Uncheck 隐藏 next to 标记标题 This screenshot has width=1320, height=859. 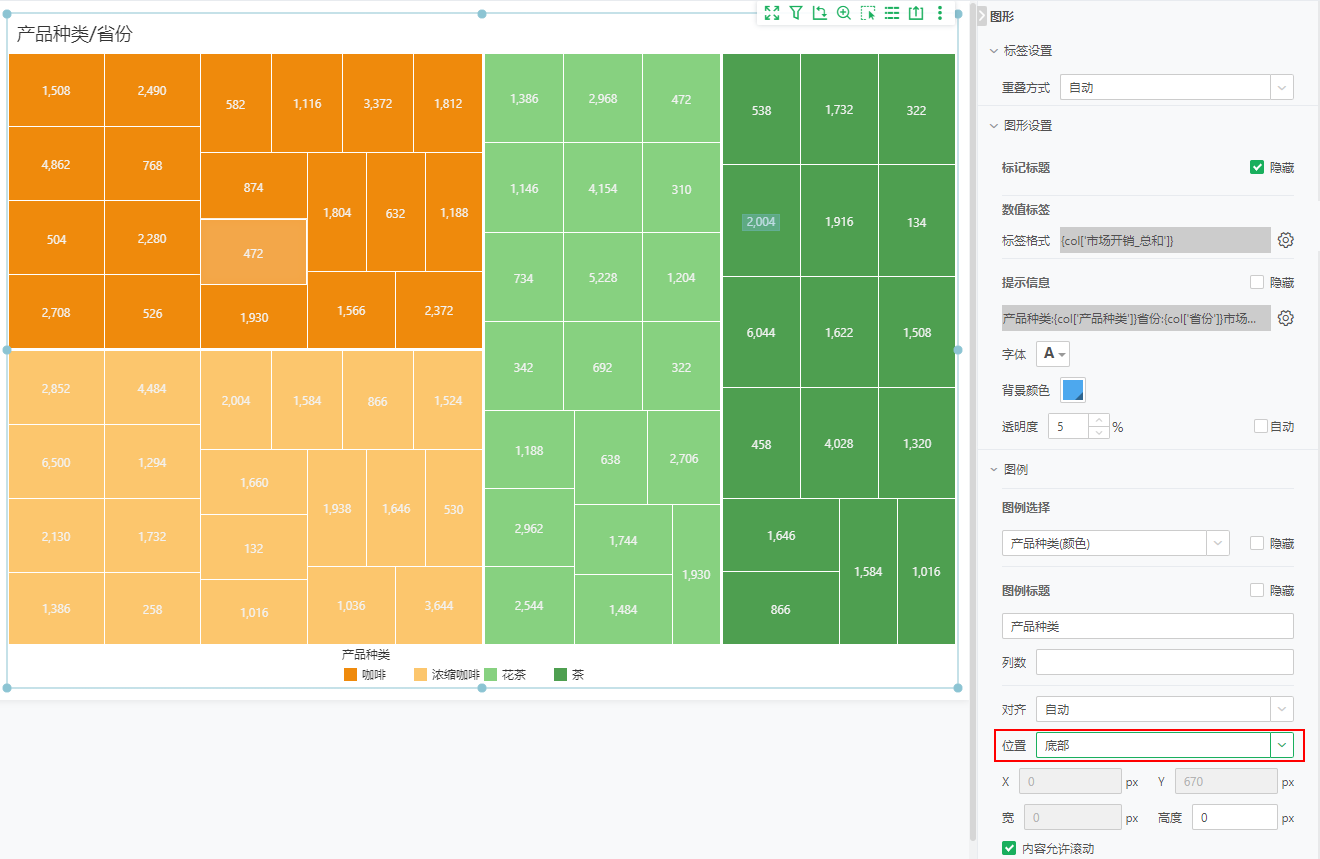pos(1257,167)
